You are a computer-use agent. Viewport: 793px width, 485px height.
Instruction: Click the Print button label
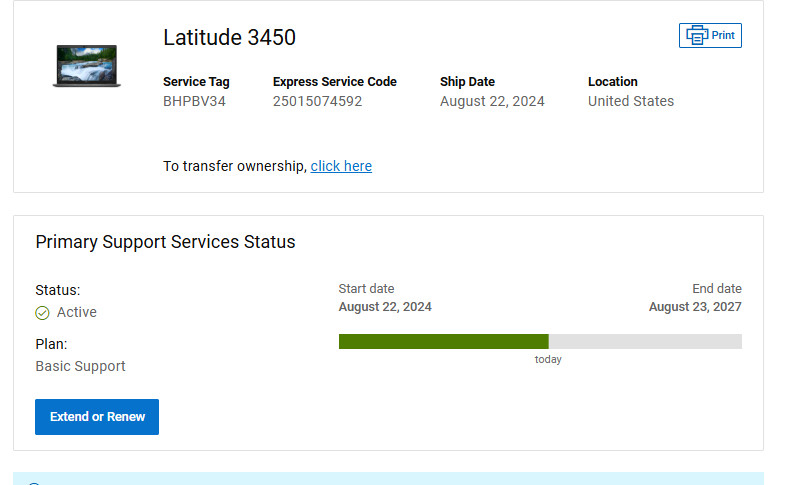pyautogui.click(x=723, y=35)
